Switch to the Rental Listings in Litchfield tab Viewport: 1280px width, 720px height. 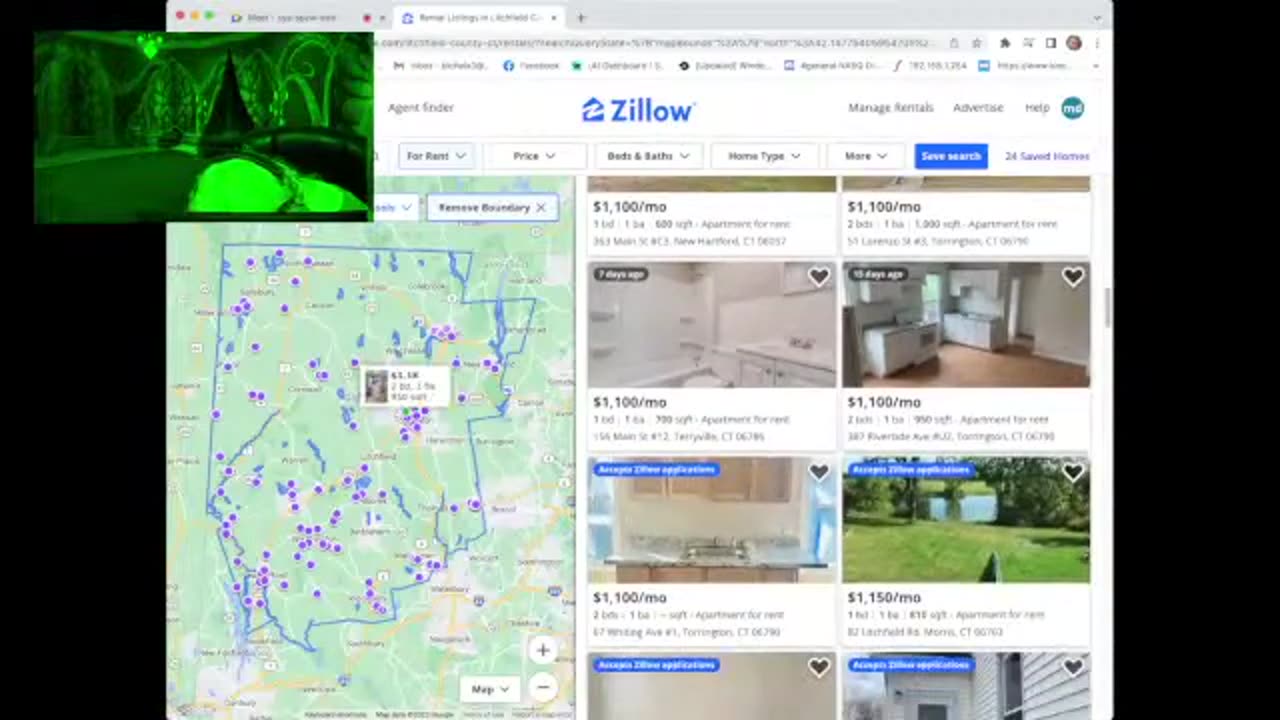point(478,18)
